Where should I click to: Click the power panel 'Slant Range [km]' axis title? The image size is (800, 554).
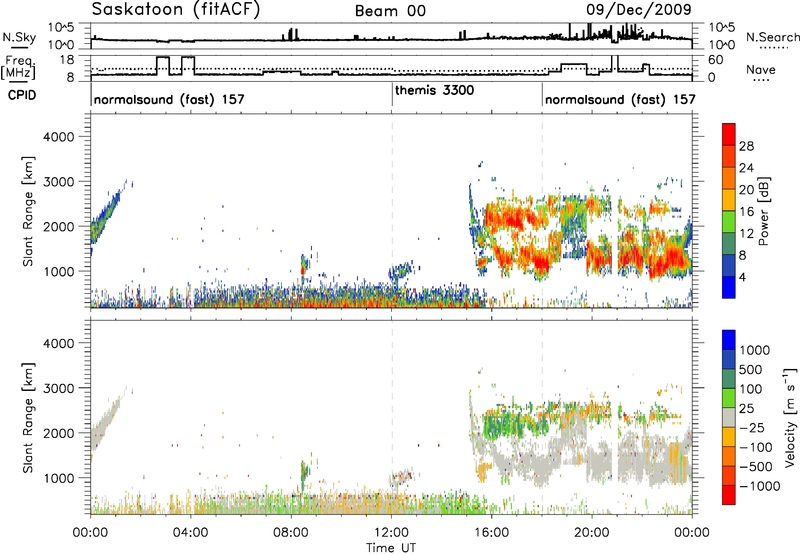point(28,211)
